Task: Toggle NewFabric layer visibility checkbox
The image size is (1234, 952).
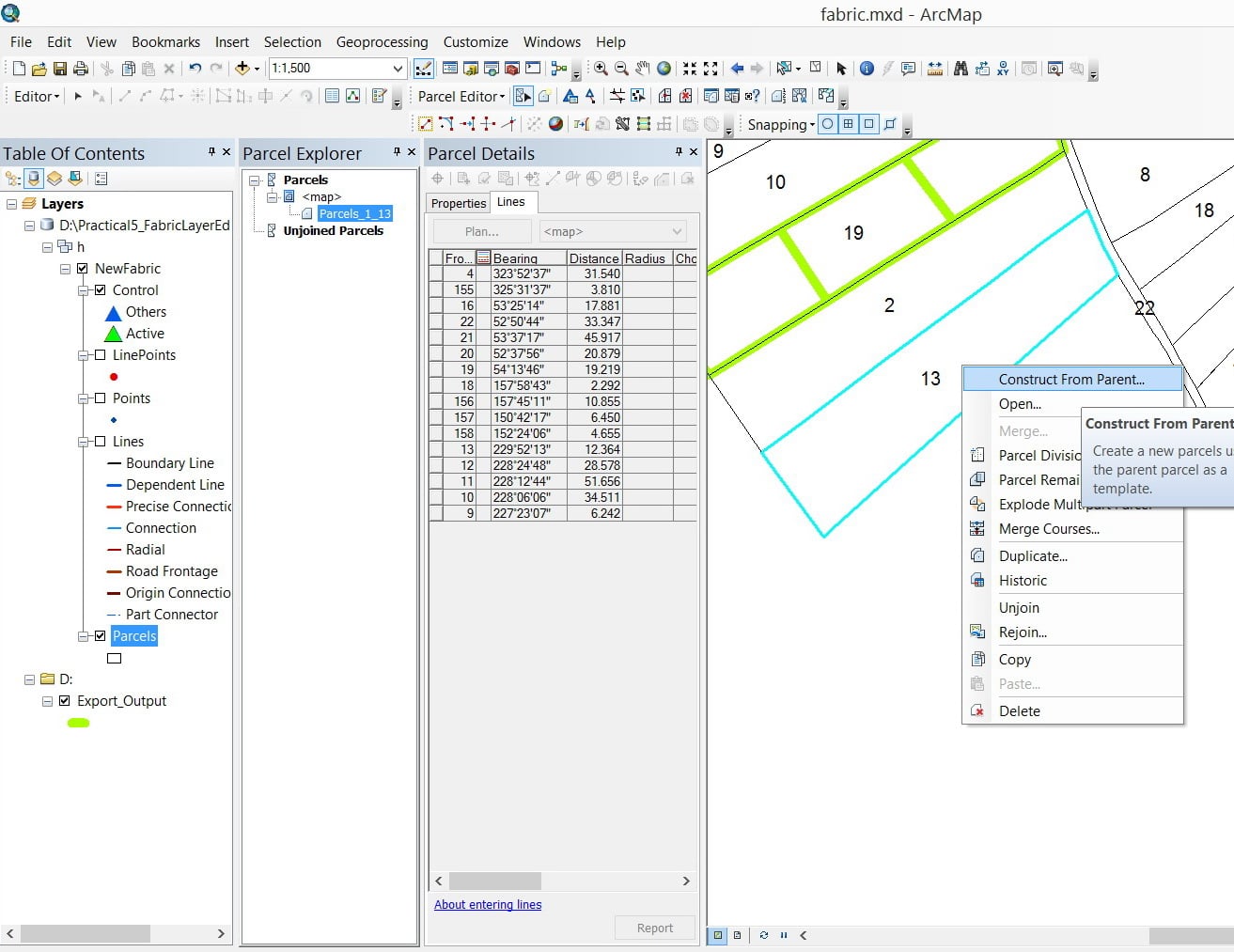Action: point(83,269)
